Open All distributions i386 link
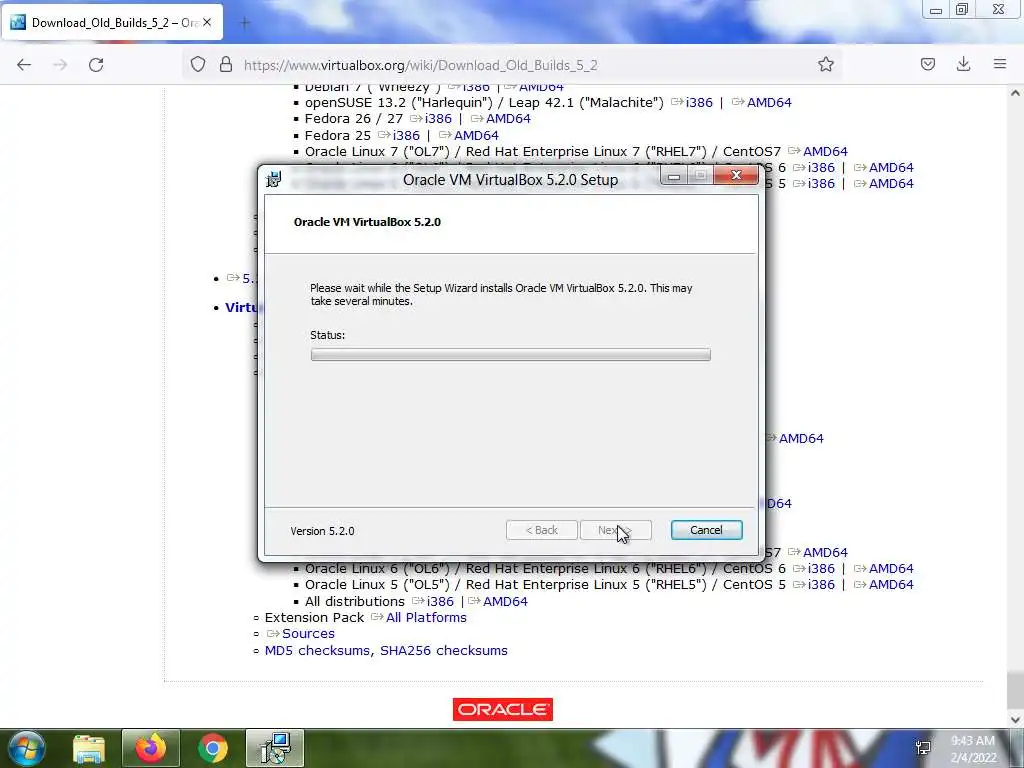Image resolution: width=1024 pixels, height=768 pixels. pyautogui.click(x=440, y=601)
